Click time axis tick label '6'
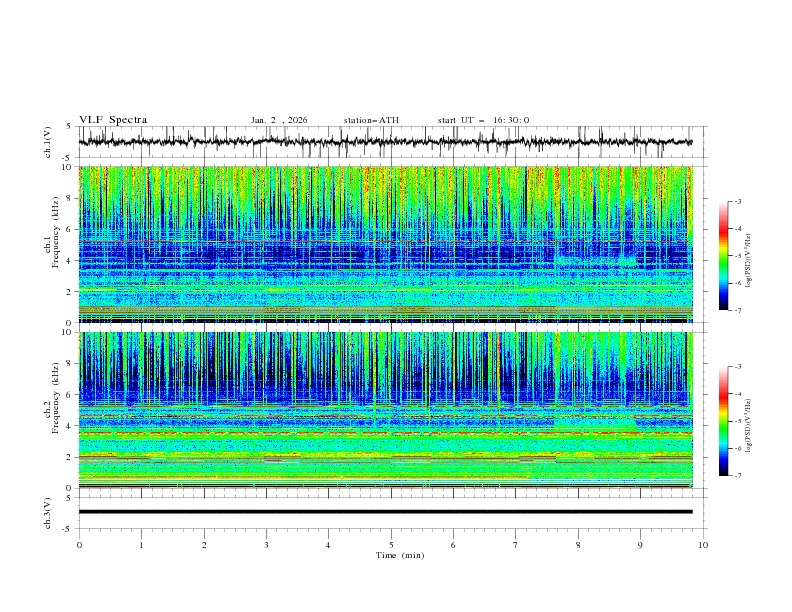This screenshot has height=612, width=792. [x=453, y=545]
